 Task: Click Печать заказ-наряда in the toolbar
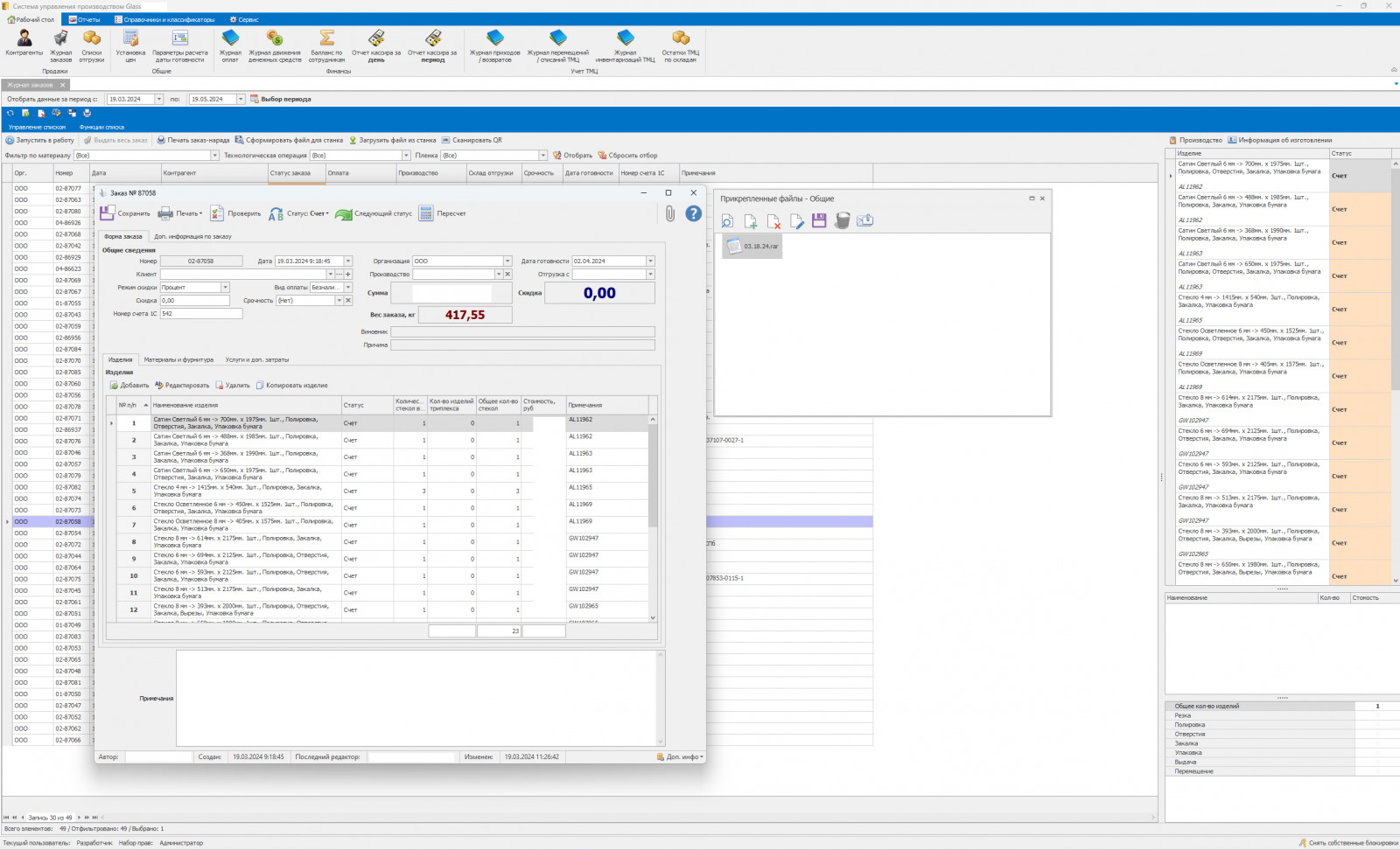click(193, 140)
